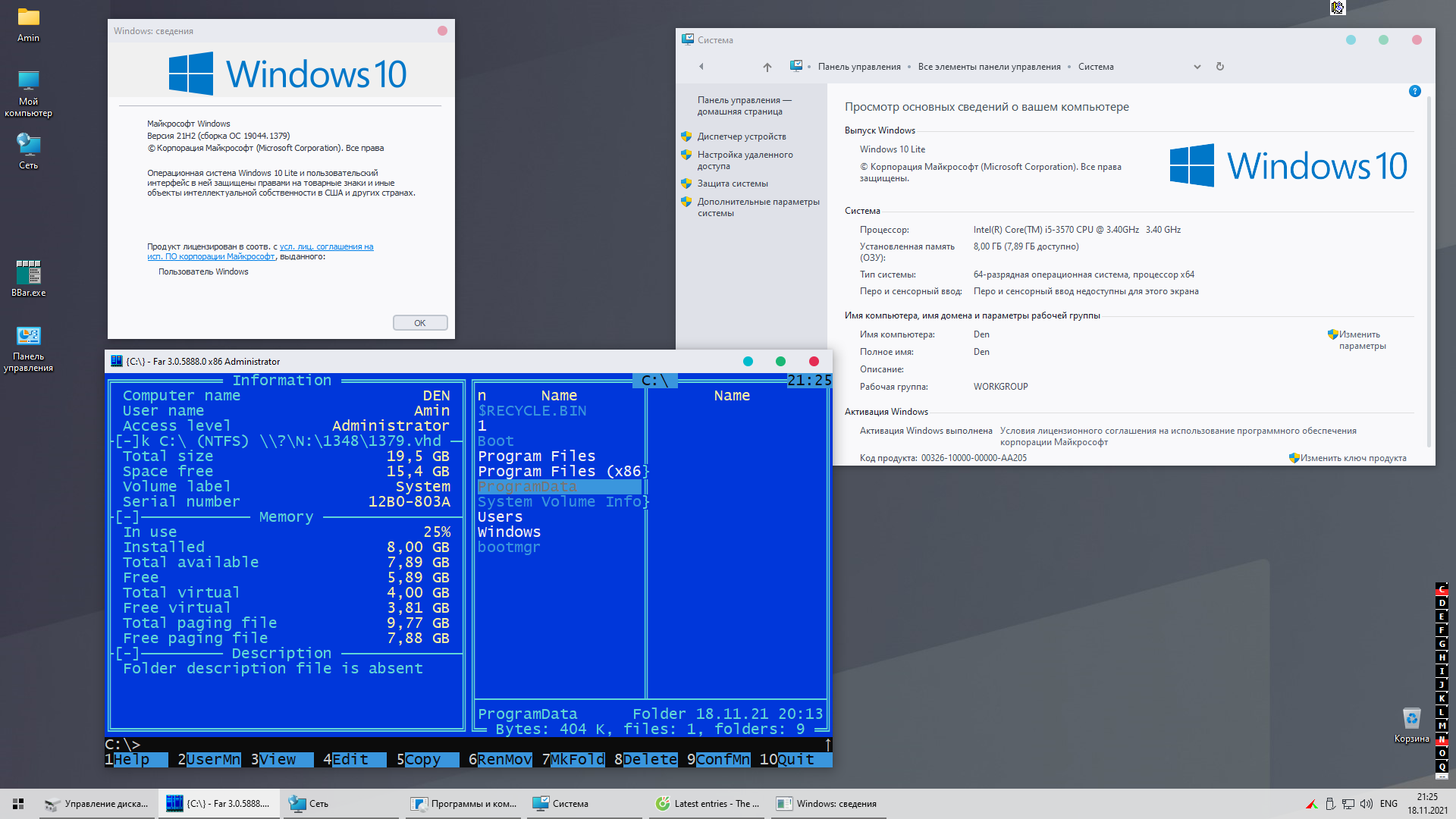Expand the address bar history dropdown

click(1197, 67)
